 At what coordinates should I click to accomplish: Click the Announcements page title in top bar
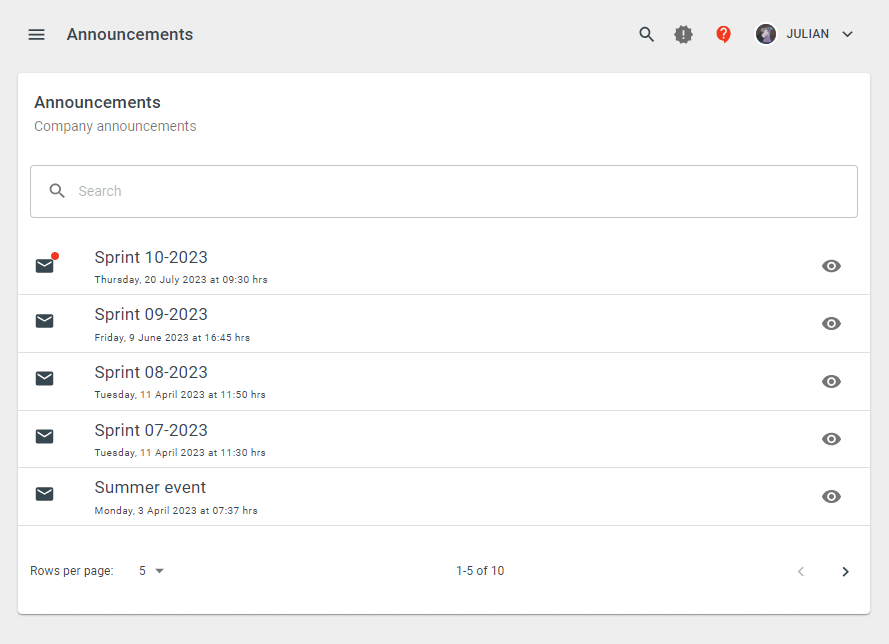pos(130,35)
